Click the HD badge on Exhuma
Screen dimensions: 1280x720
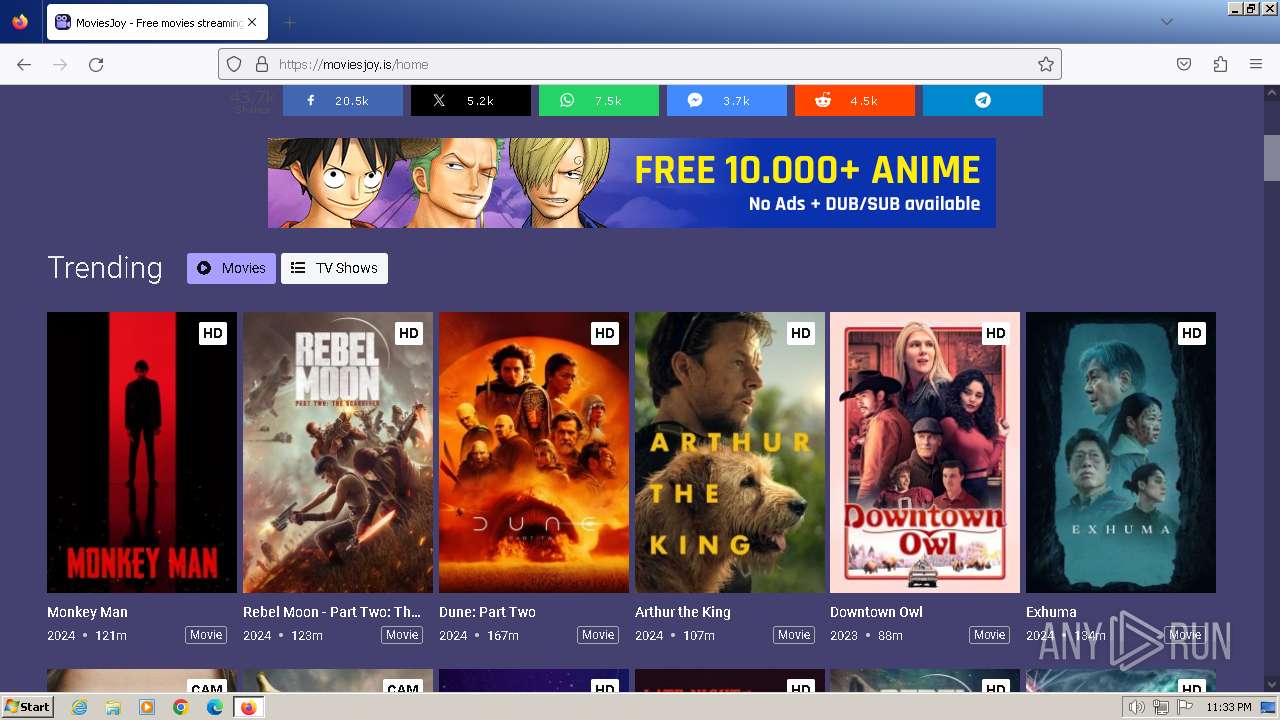tap(1191, 333)
